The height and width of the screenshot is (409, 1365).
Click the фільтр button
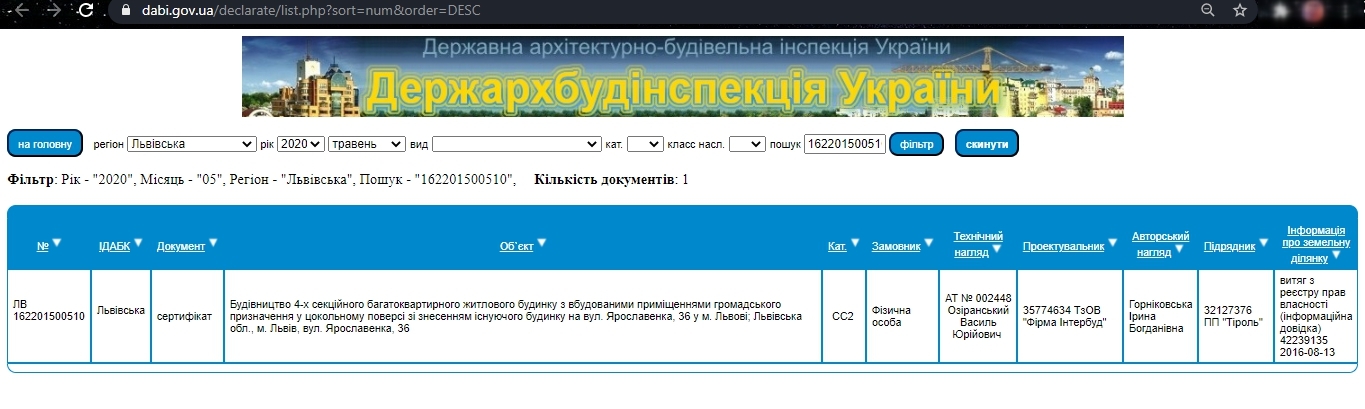[917, 144]
